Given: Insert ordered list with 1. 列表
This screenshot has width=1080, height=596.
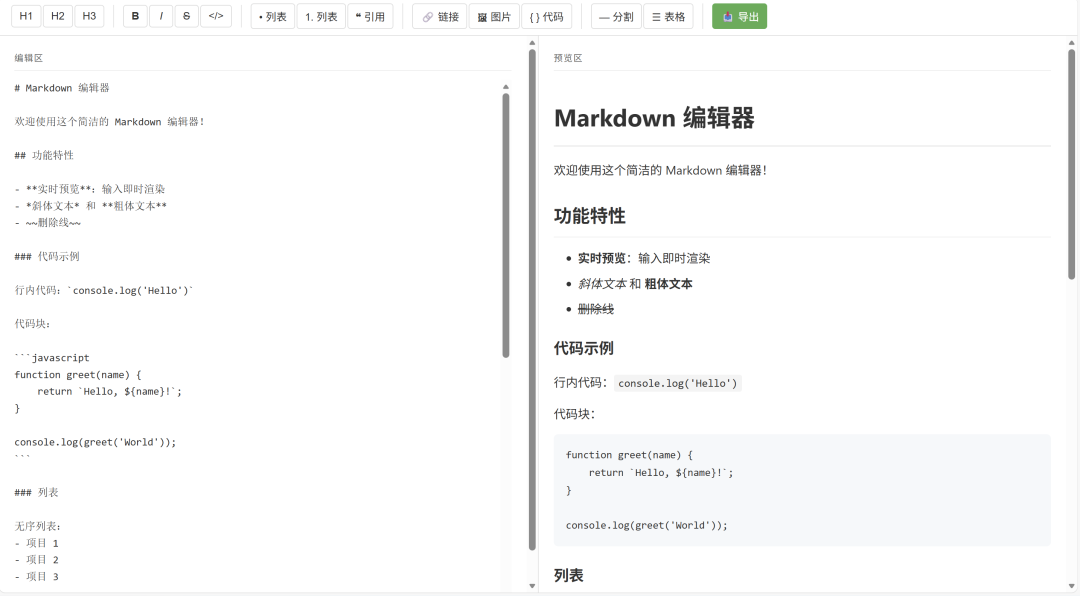Looking at the screenshot, I should click(x=321, y=17).
